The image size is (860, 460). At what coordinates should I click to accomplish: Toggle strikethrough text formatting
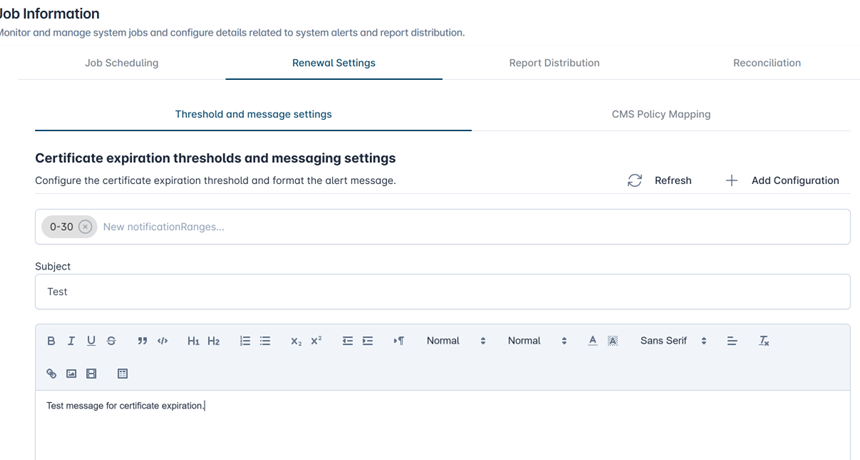pos(111,341)
